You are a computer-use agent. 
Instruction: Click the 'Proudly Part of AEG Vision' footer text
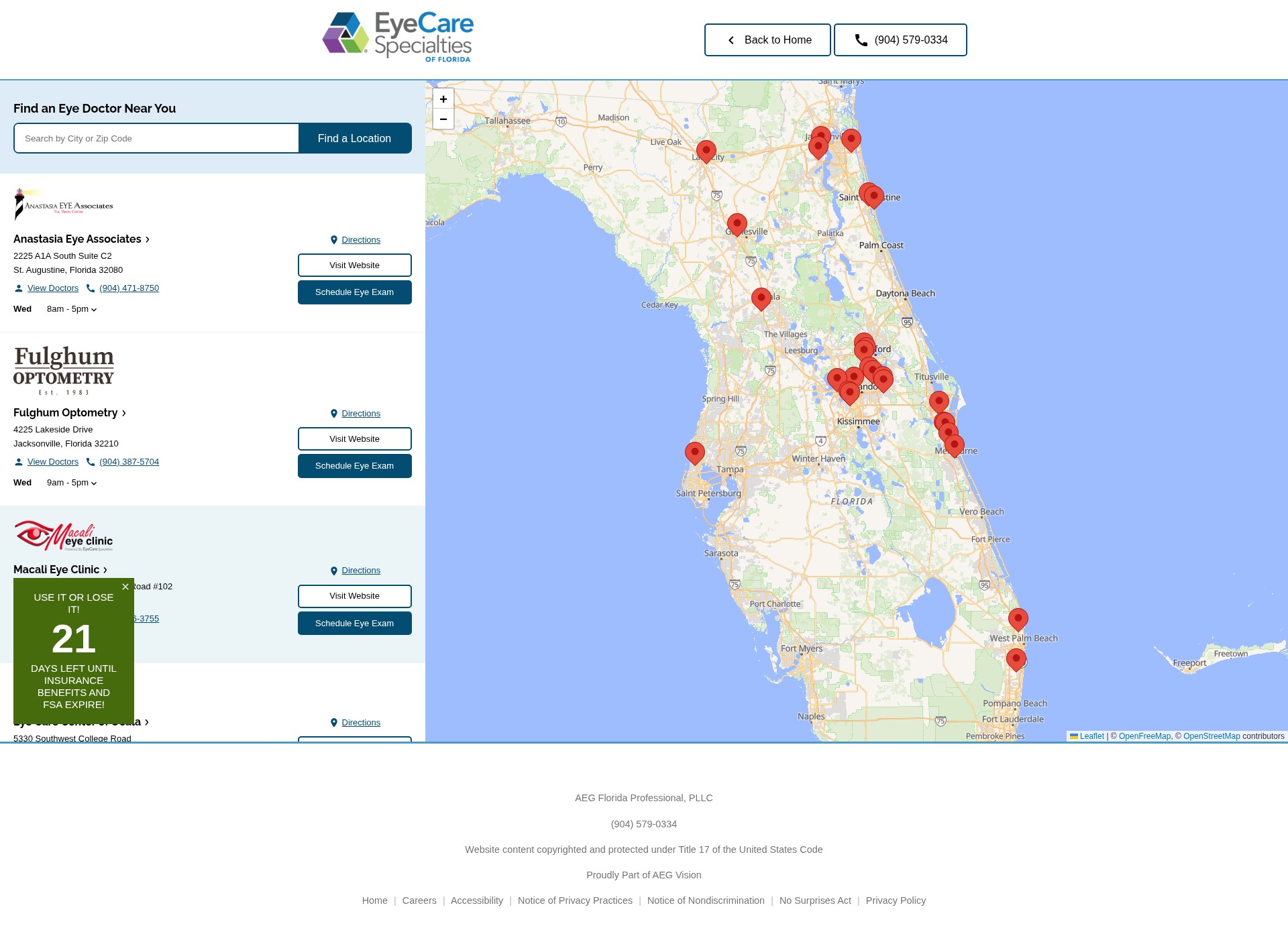[x=644, y=875]
